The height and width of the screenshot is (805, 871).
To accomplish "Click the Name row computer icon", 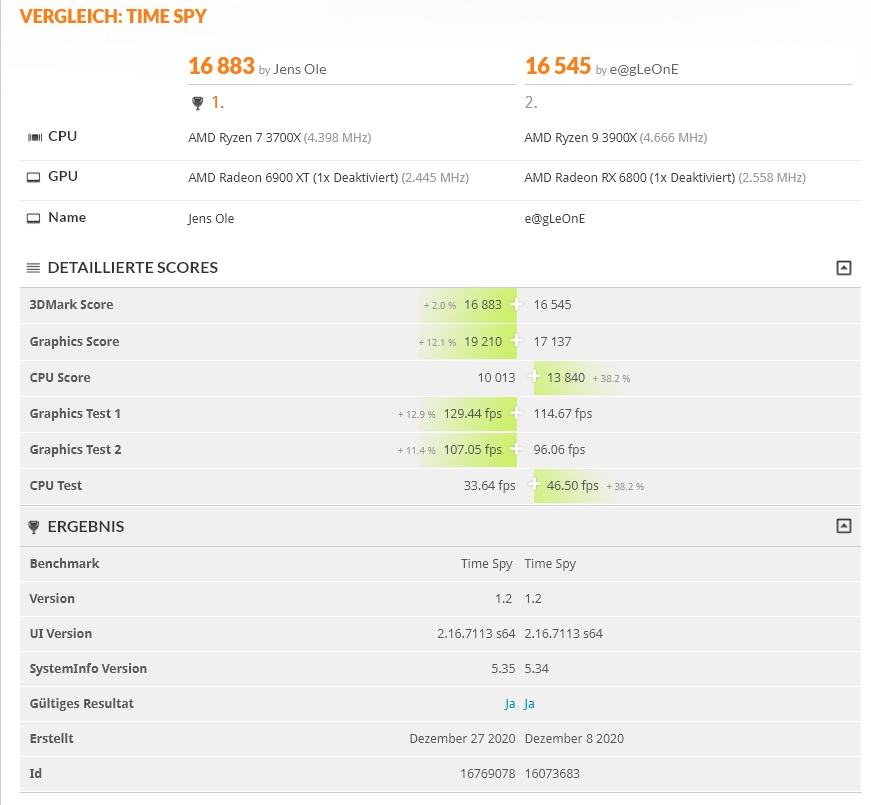I will pos(34,218).
